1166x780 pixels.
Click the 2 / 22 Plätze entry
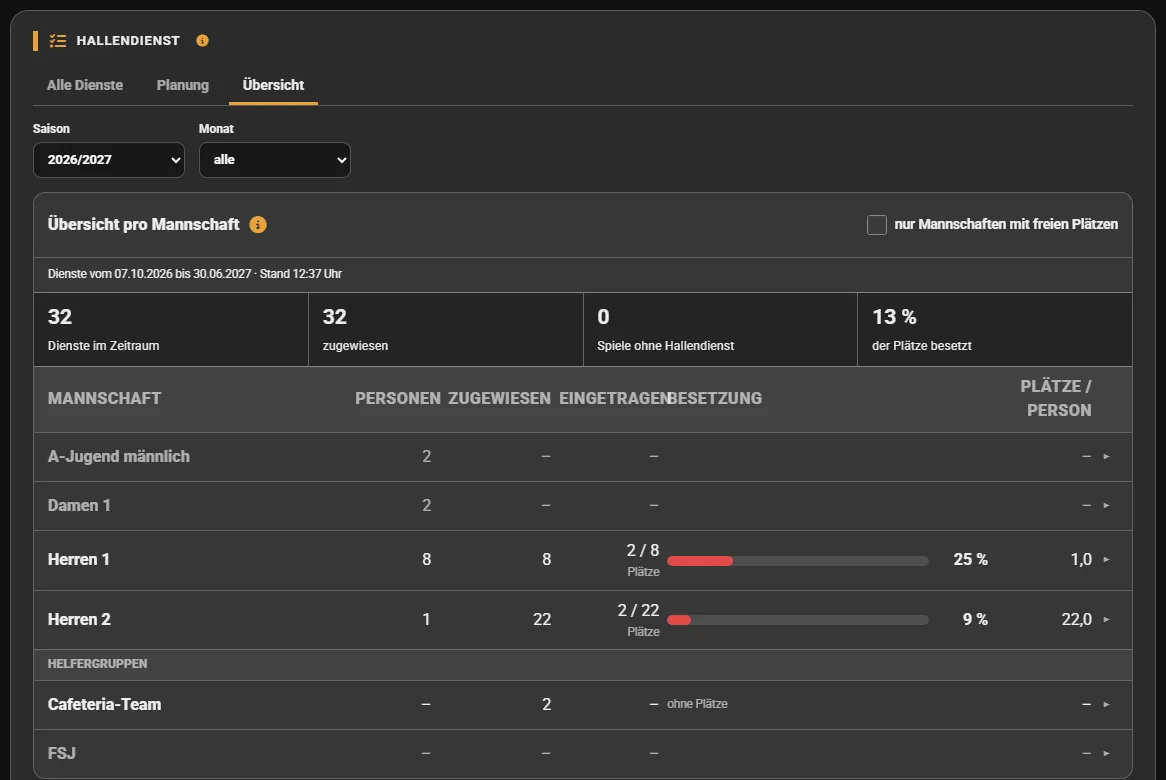pyautogui.click(x=638, y=620)
